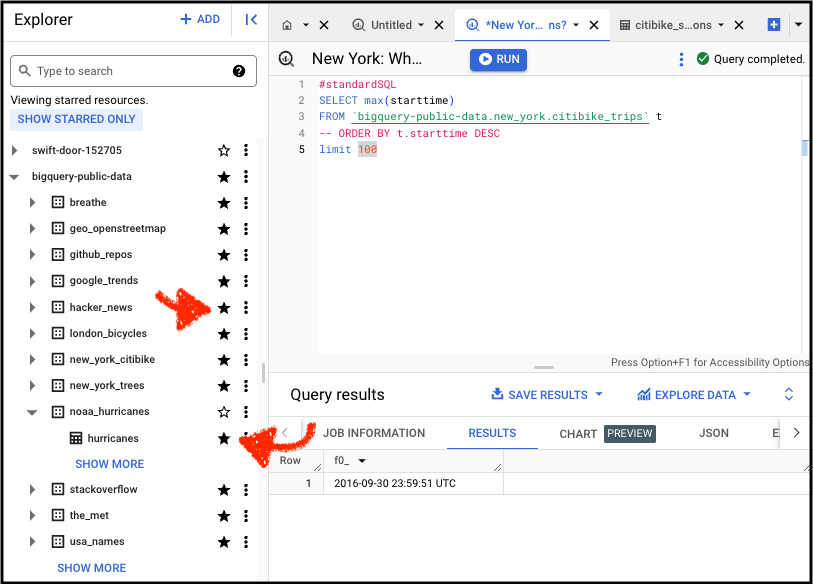Unstar the london_bicycles dataset
813x584 pixels.
[x=224, y=333]
